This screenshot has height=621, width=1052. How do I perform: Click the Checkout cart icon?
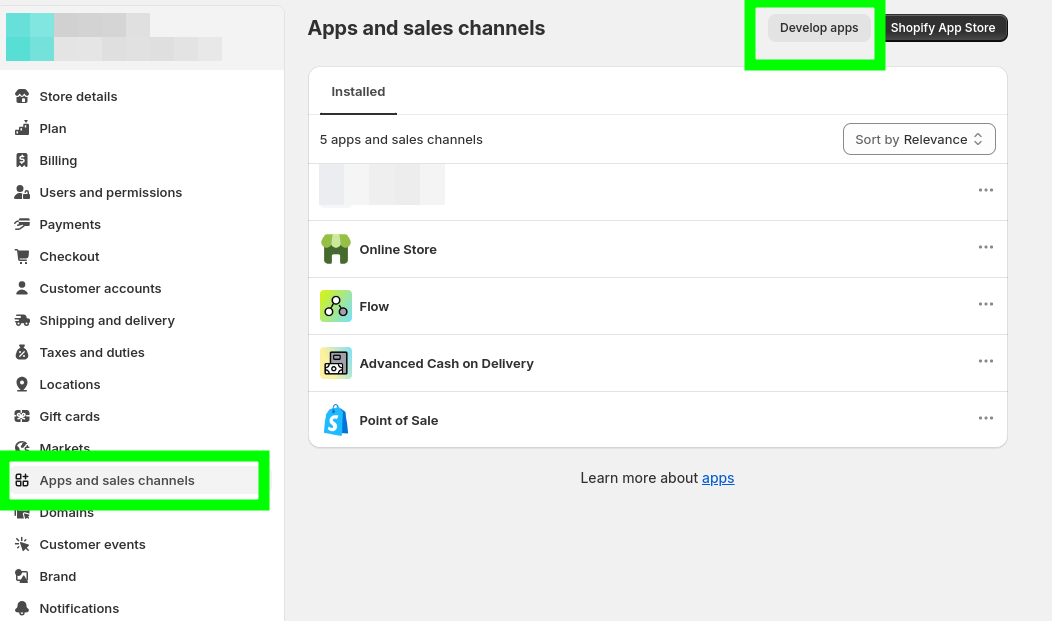(22, 257)
